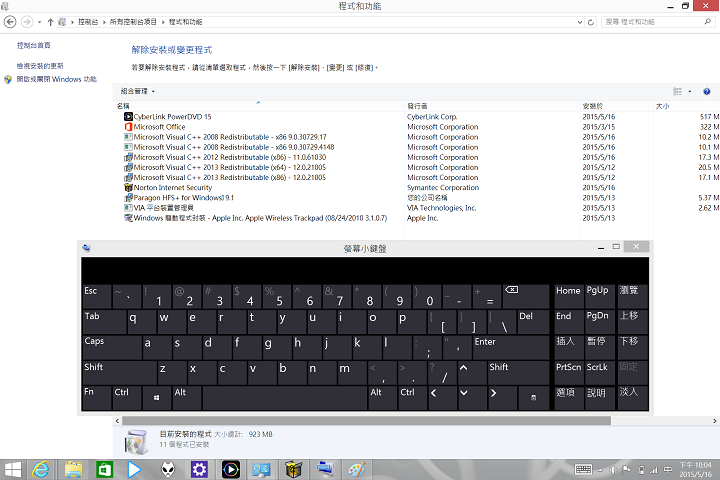
Task: Toggle right Shift key on on-screen keyboard
Action: pos(518,373)
